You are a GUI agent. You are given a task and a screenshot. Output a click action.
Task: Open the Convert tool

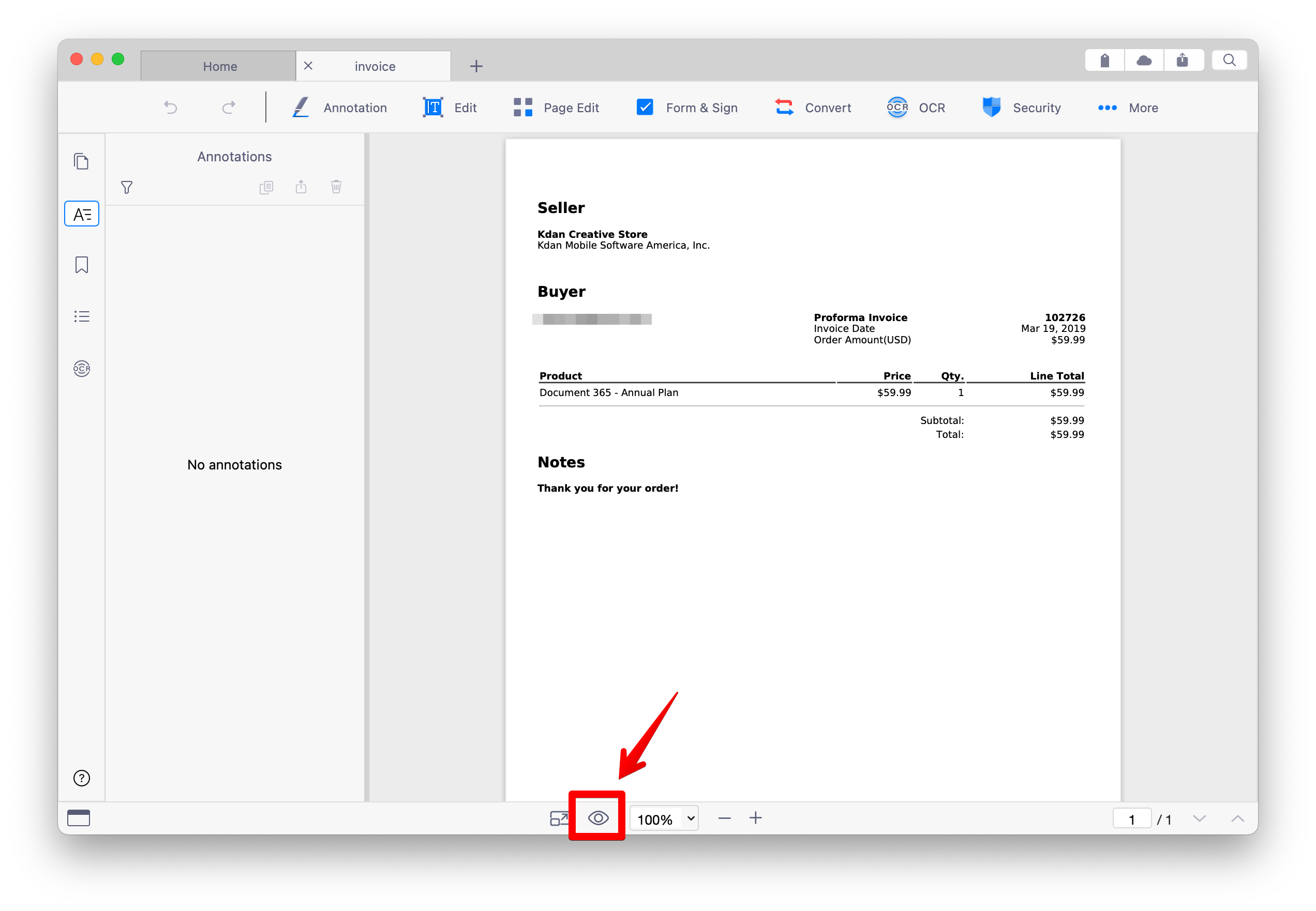813,108
